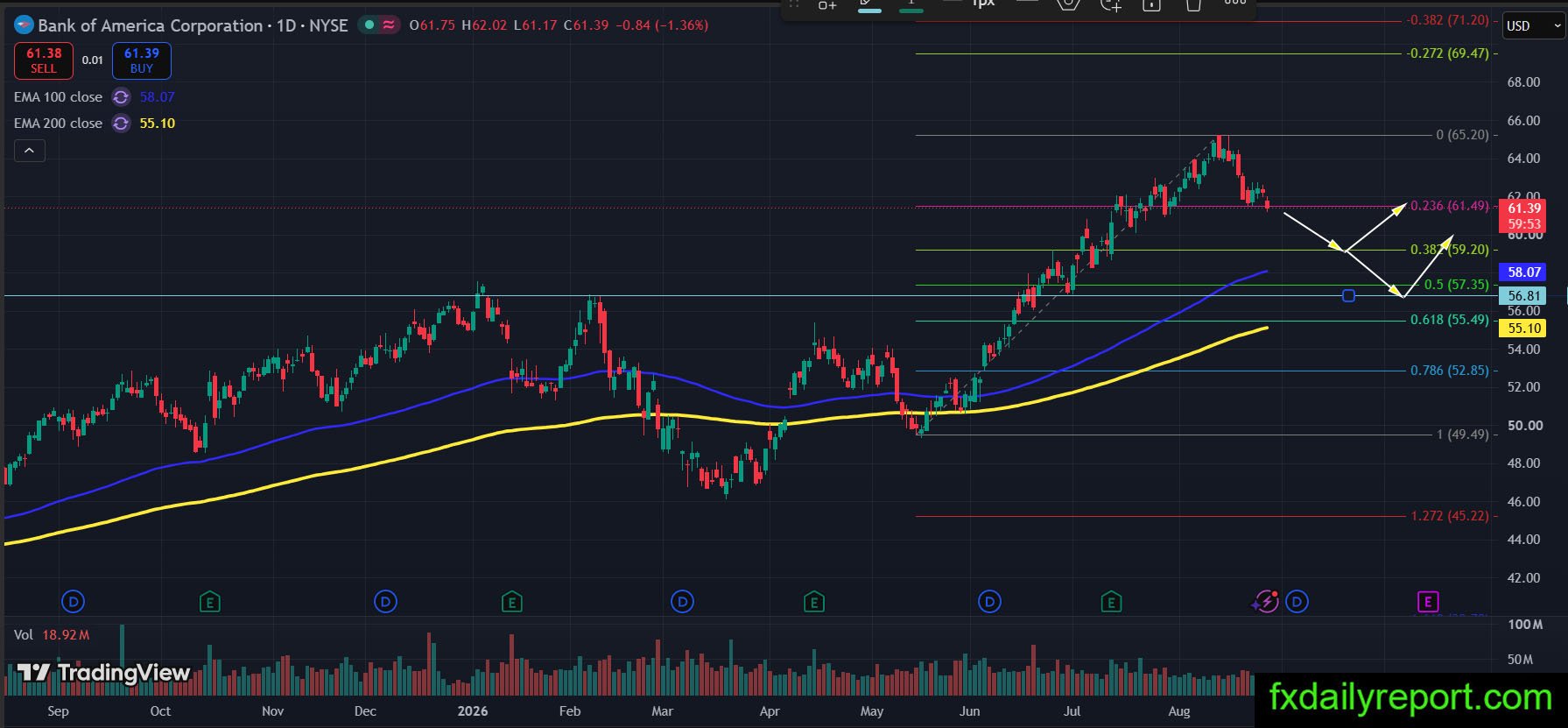Click the green market status dot
1568x728 pixels.
pos(369,25)
